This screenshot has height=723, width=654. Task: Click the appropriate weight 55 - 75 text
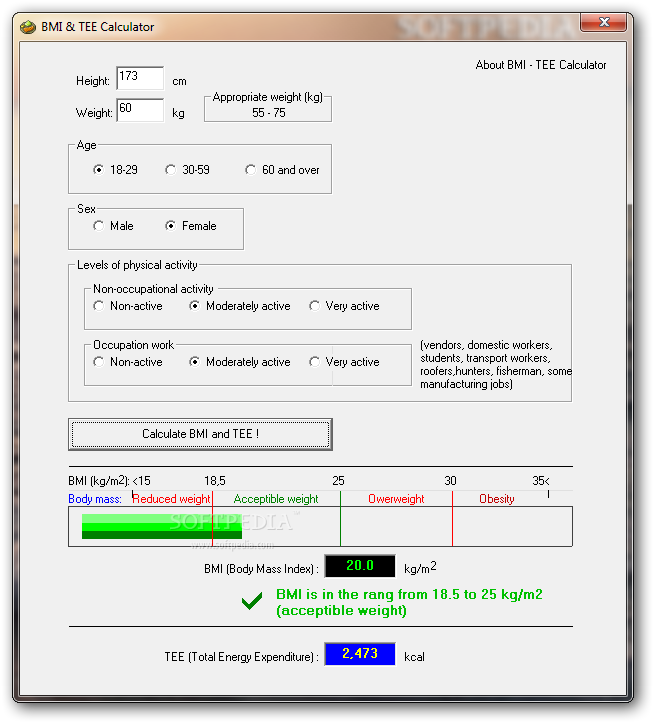tap(268, 113)
